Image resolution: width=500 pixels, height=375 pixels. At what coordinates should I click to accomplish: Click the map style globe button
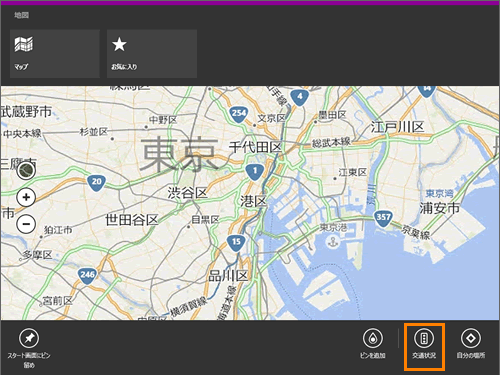26,171
